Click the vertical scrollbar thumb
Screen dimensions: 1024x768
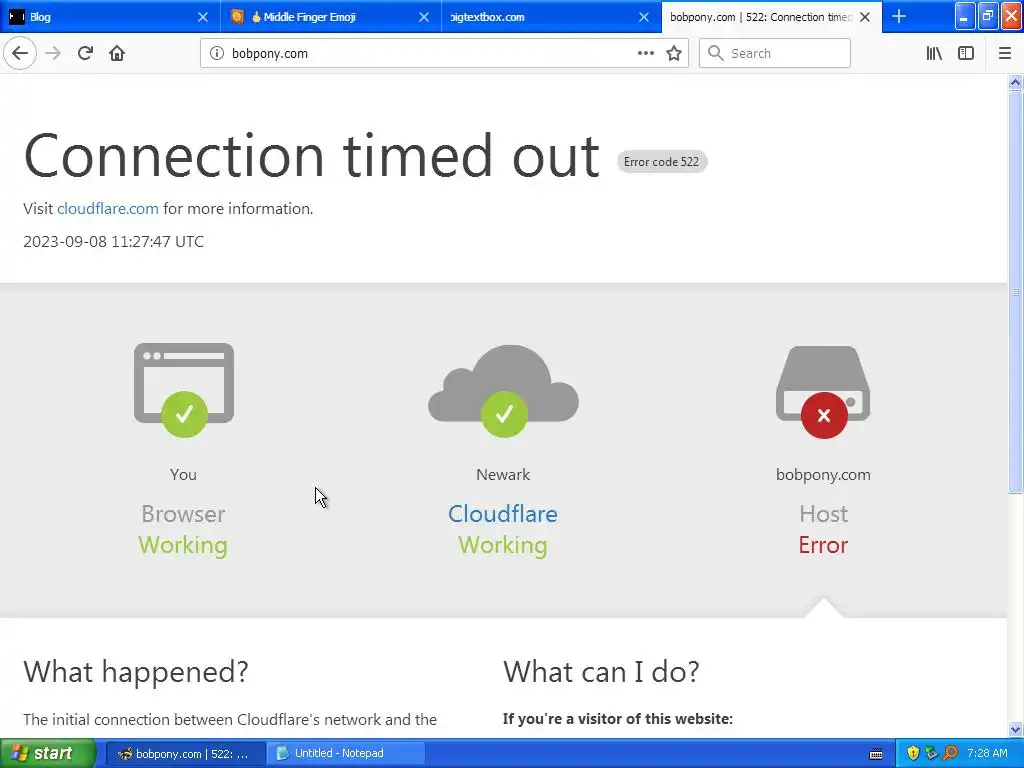point(1015,292)
